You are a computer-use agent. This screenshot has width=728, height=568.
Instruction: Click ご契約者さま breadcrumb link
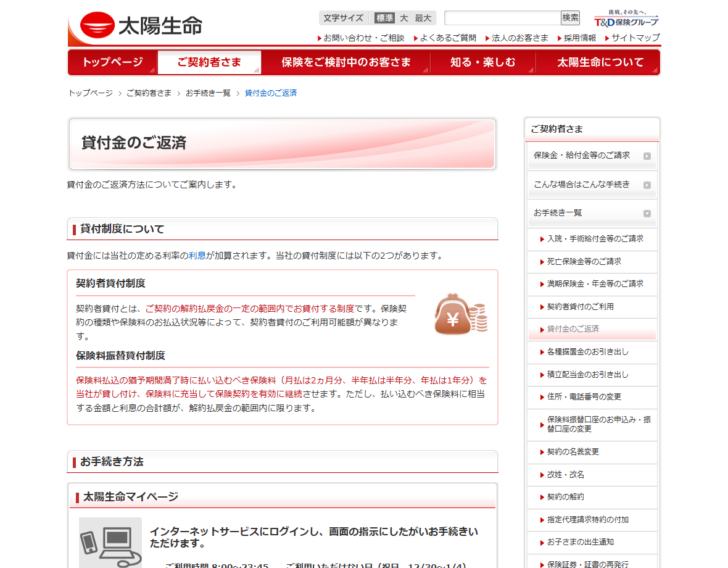[149, 93]
